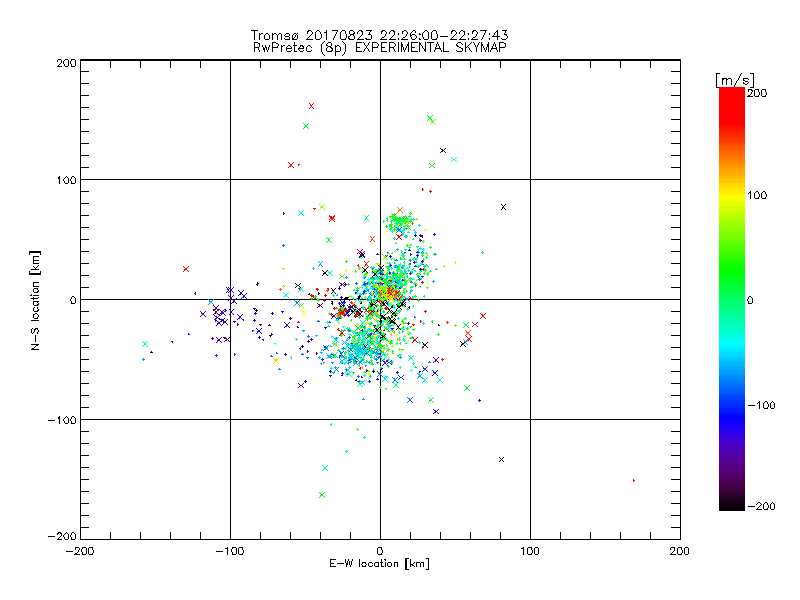Click the colorbar's "200" tick label
This screenshot has height=600, width=800.
point(757,93)
